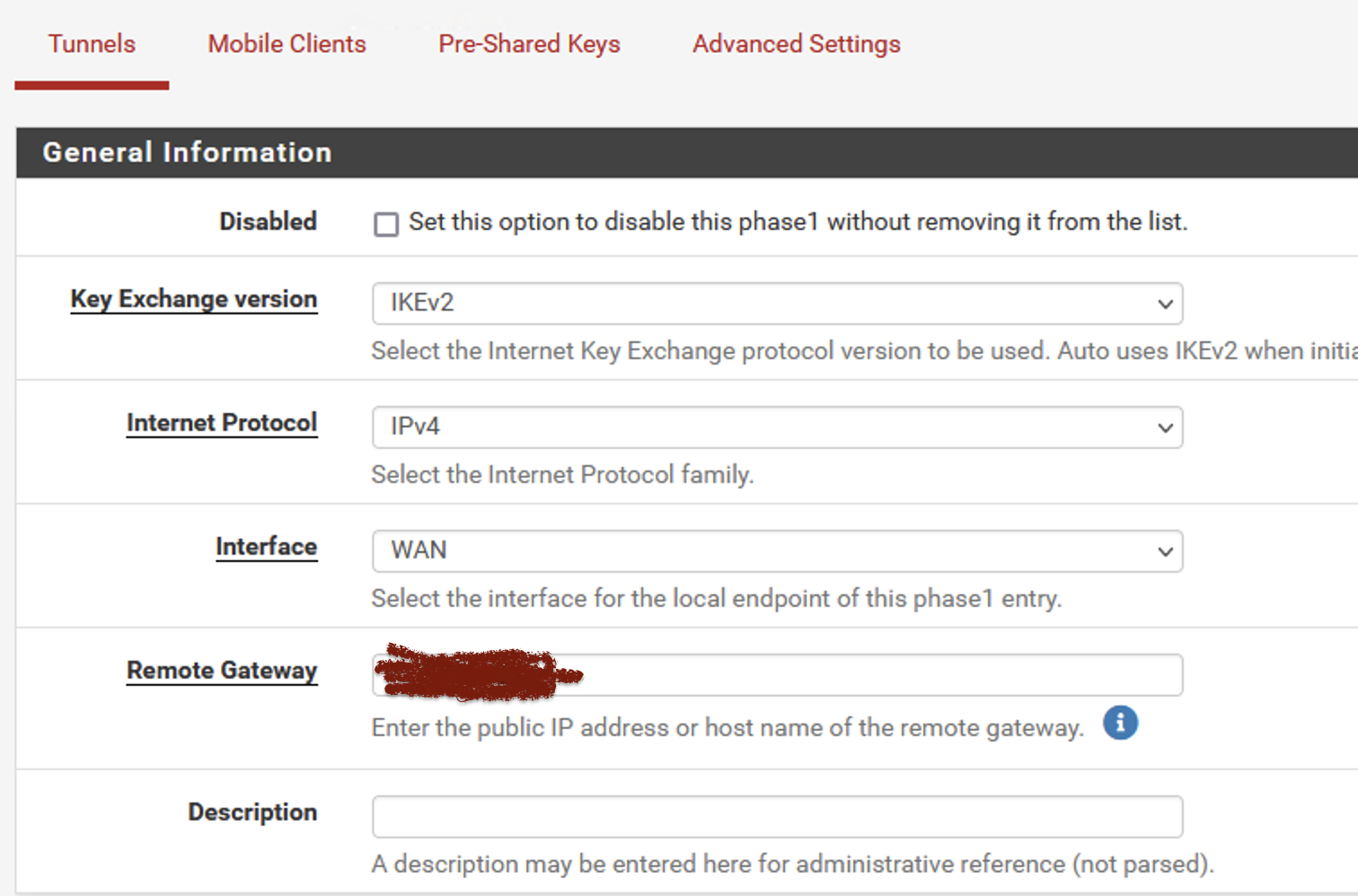Click inside the Remote Gateway field

777,675
